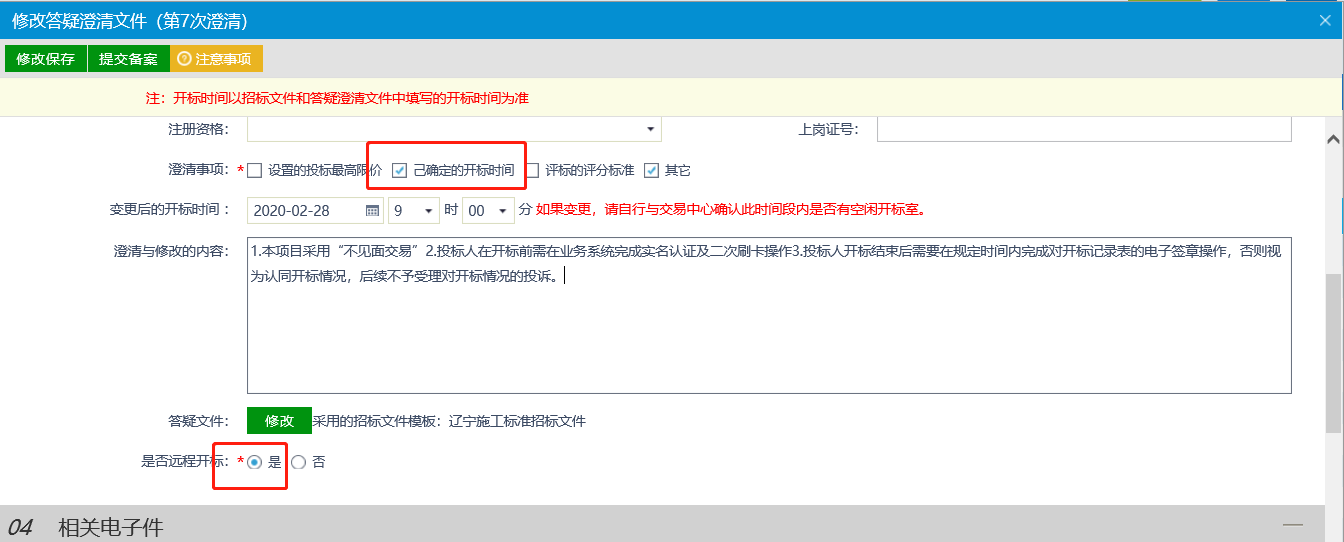Expand the 注册资格 dropdown
The width and height of the screenshot is (1344, 542).
click(650, 130)
